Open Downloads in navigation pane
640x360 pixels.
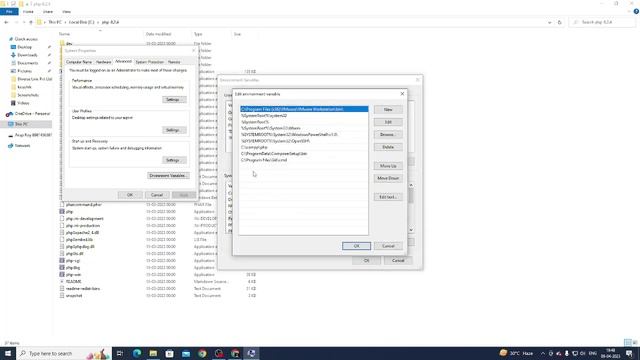click(27, 55)
